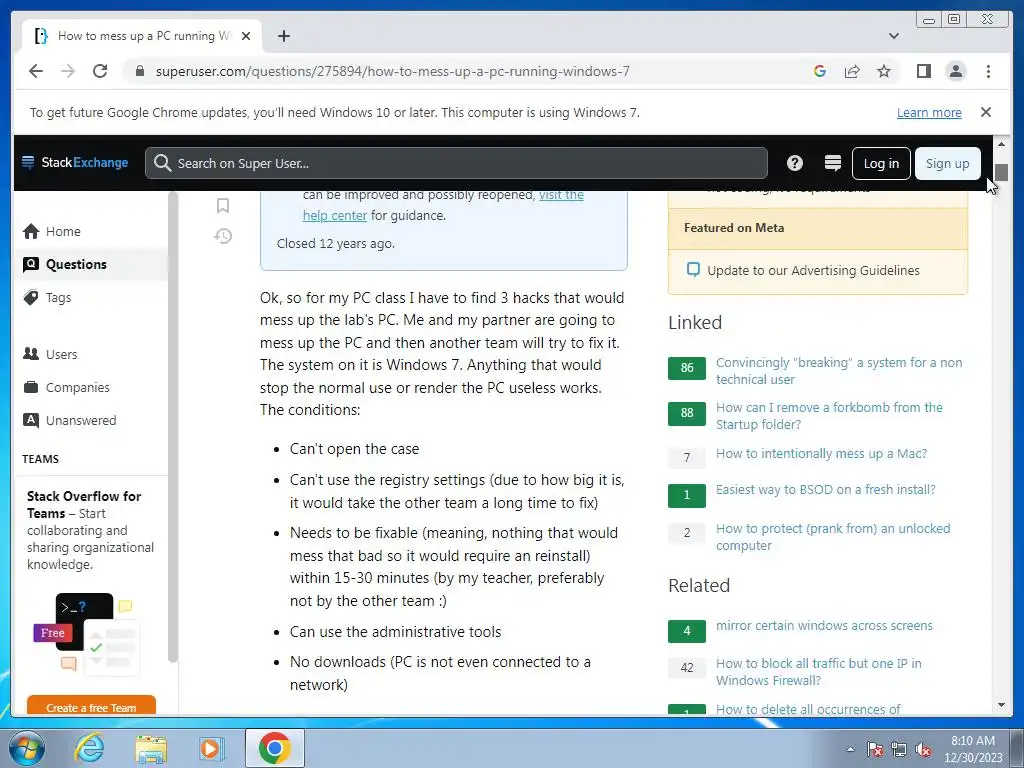Screen dimensions: 1024x768
Task: Click the Featured on Meta heading
Action: click(734, 227)
